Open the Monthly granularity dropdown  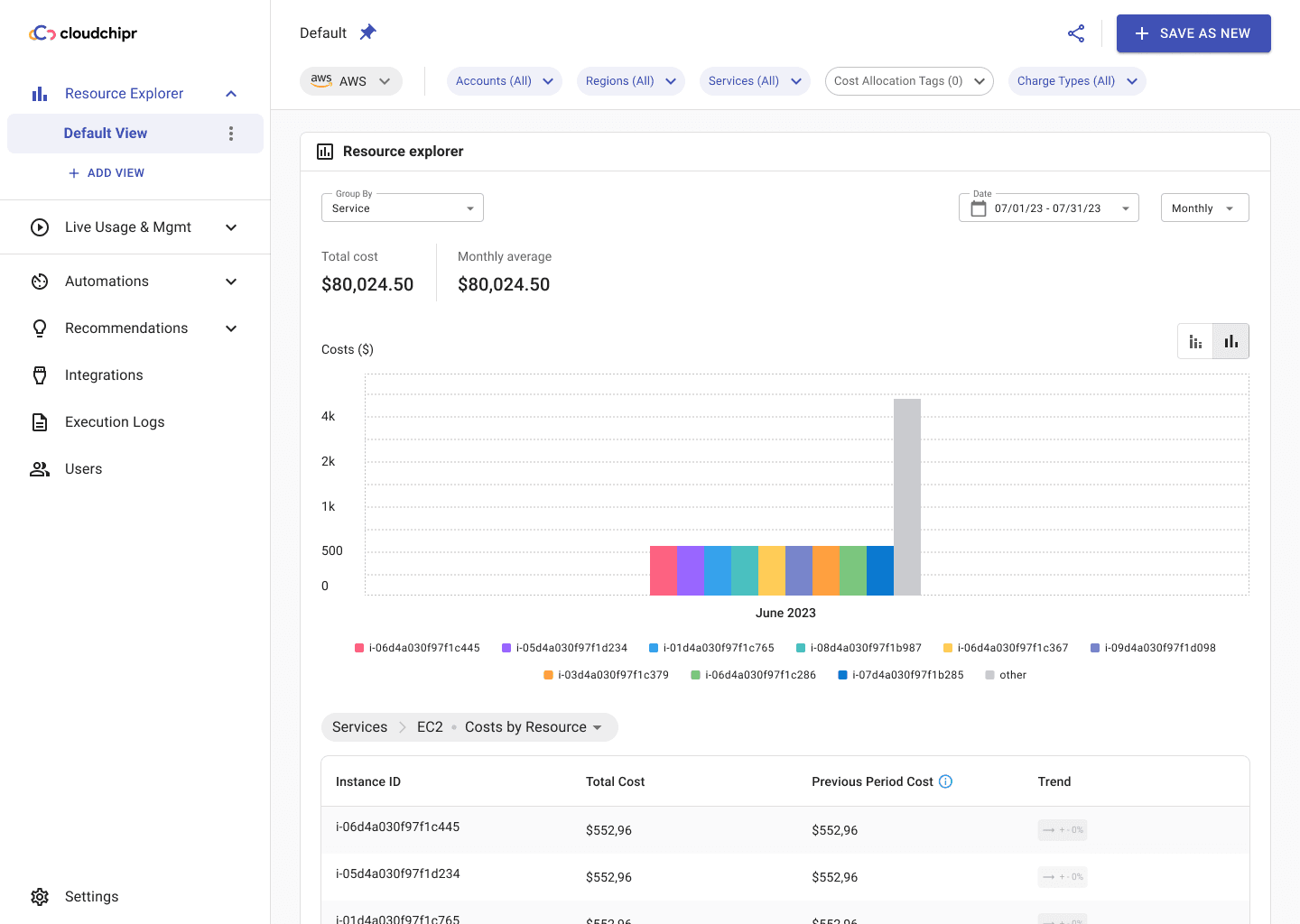point(1205,208)
